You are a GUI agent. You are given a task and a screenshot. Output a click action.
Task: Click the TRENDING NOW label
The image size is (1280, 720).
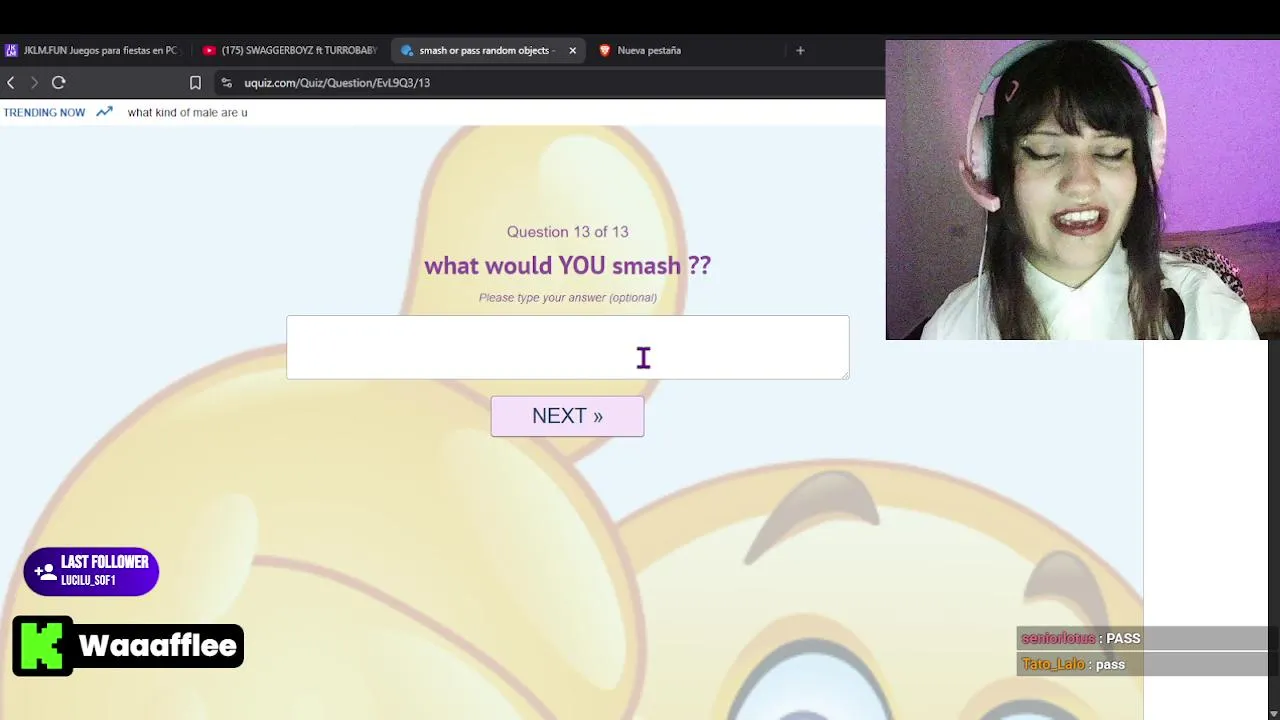click(x=44, y=112)
